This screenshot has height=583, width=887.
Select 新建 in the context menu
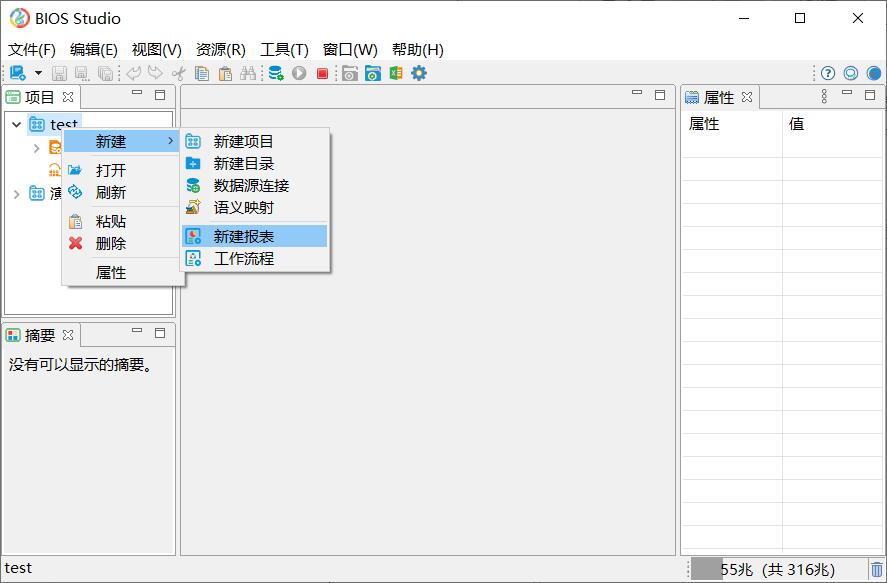(x=122, y=141)
